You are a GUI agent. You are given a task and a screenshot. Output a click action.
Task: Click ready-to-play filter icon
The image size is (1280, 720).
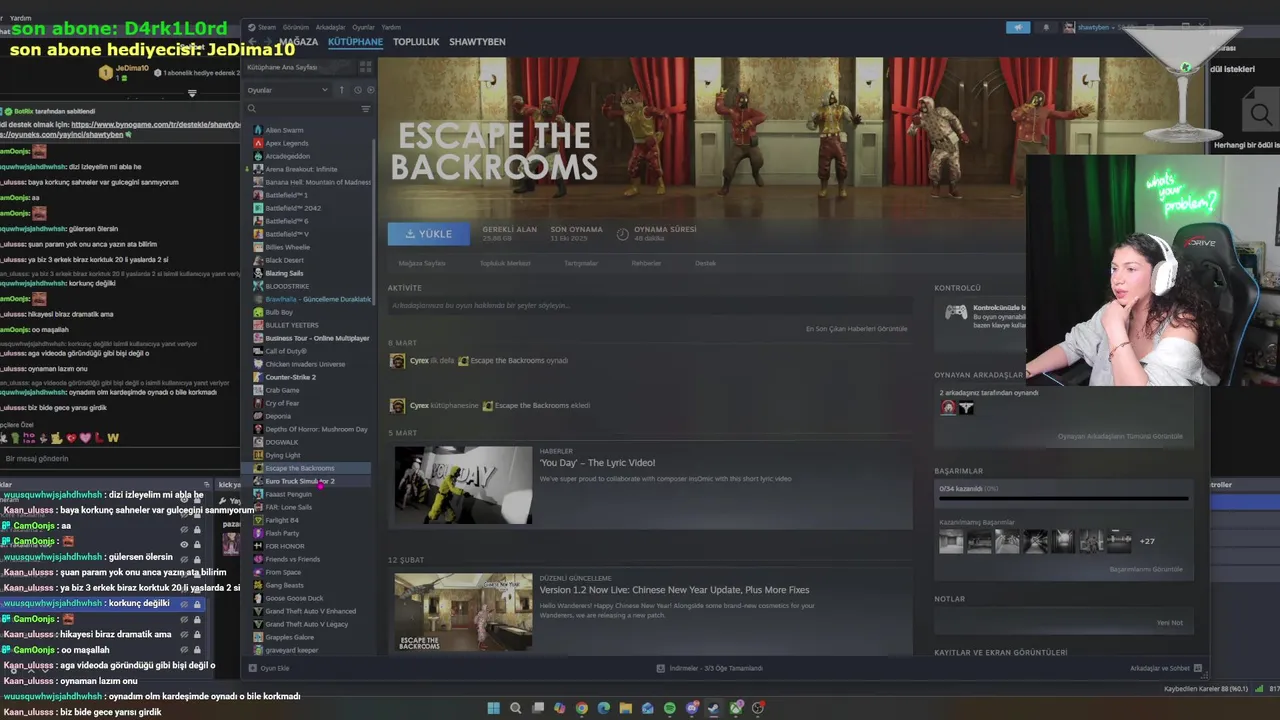[x=370, y=90]
